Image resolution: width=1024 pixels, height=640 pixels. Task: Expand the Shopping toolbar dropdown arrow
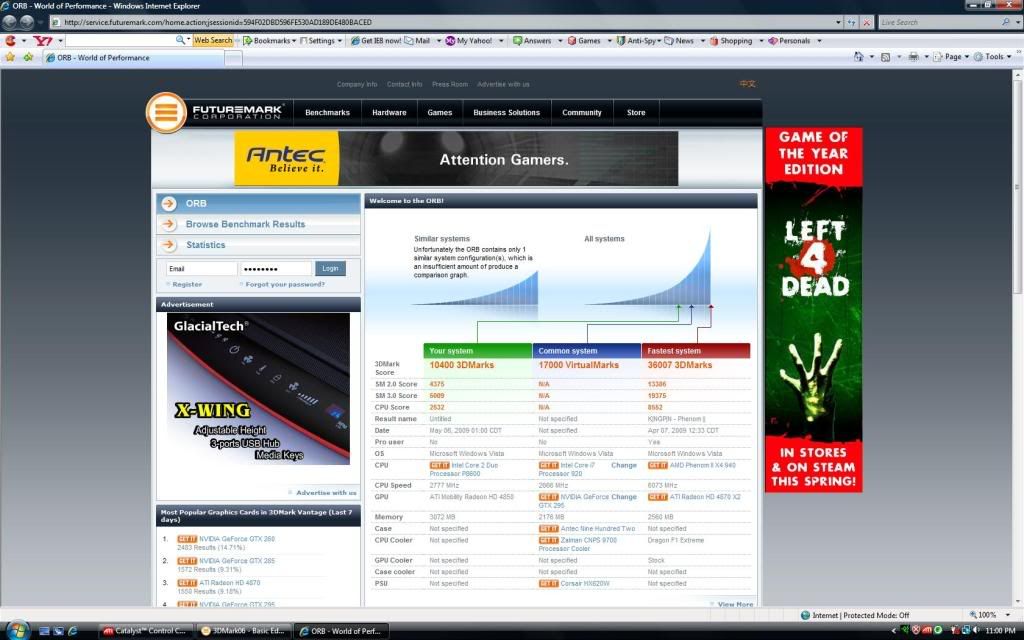(761, 40)
